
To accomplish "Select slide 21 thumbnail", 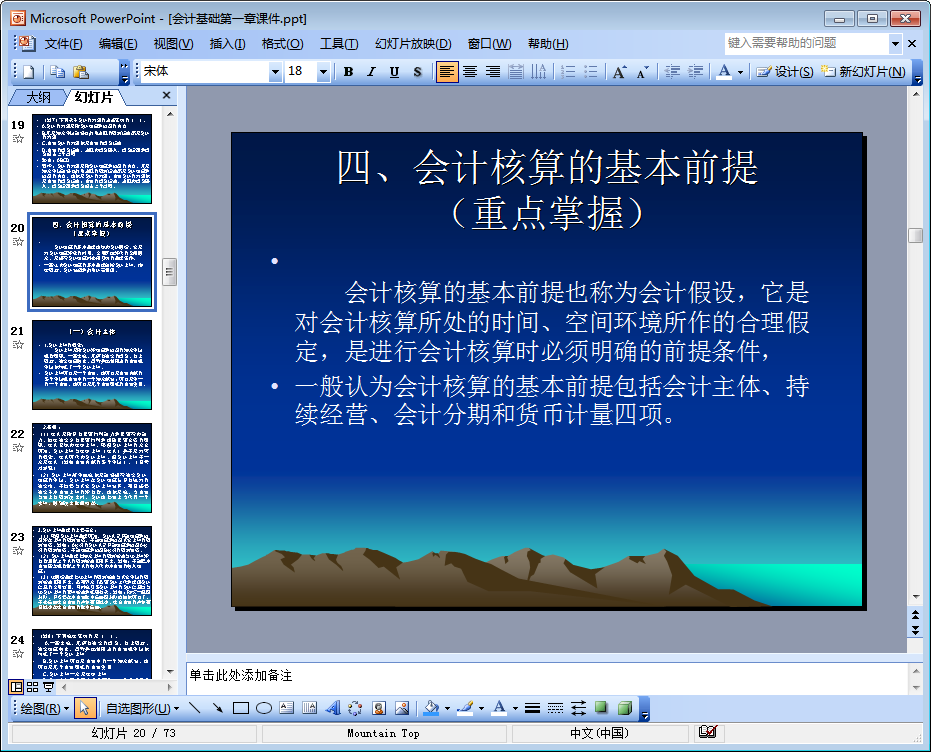I will coord(92,365).
